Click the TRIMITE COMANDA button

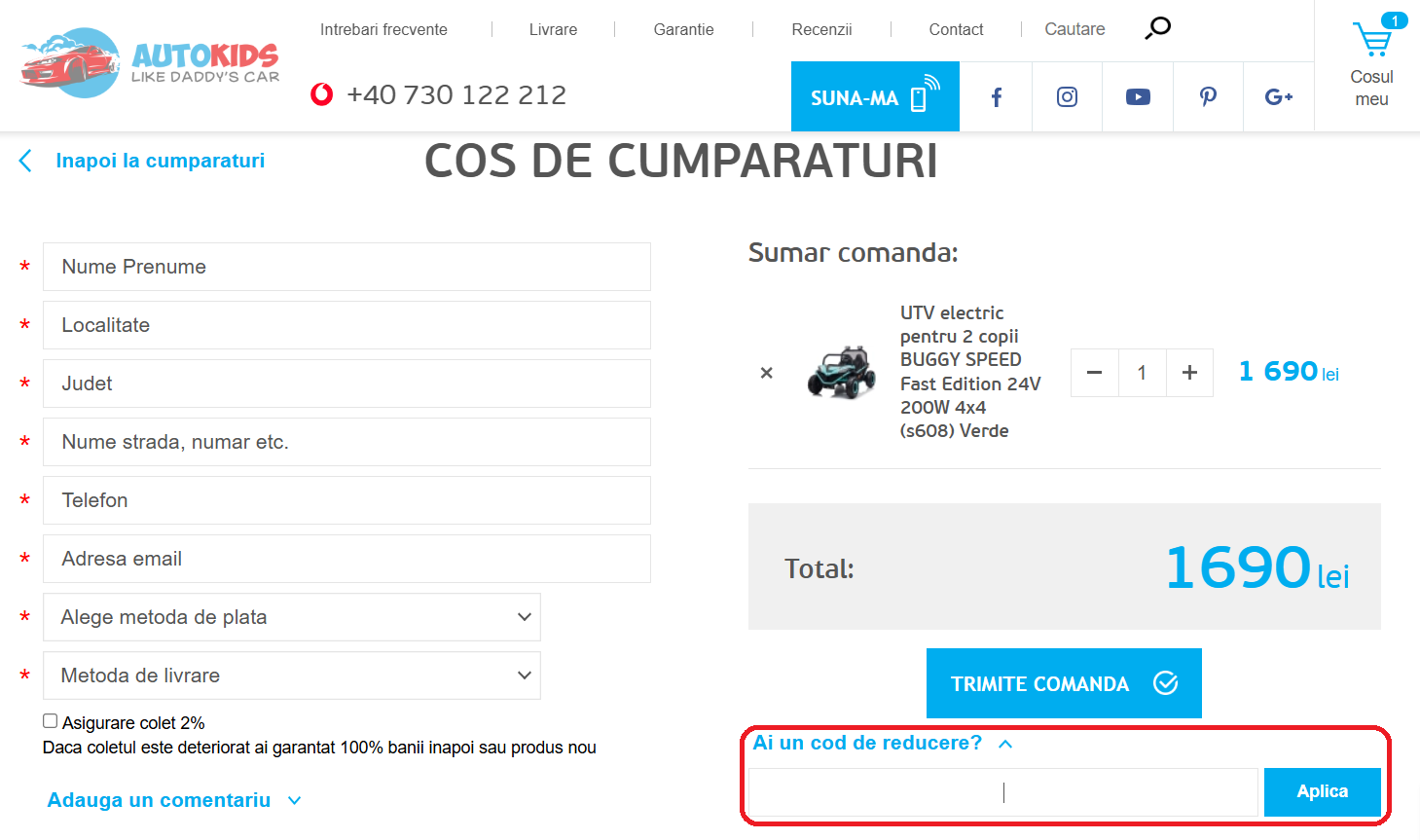1064,683
